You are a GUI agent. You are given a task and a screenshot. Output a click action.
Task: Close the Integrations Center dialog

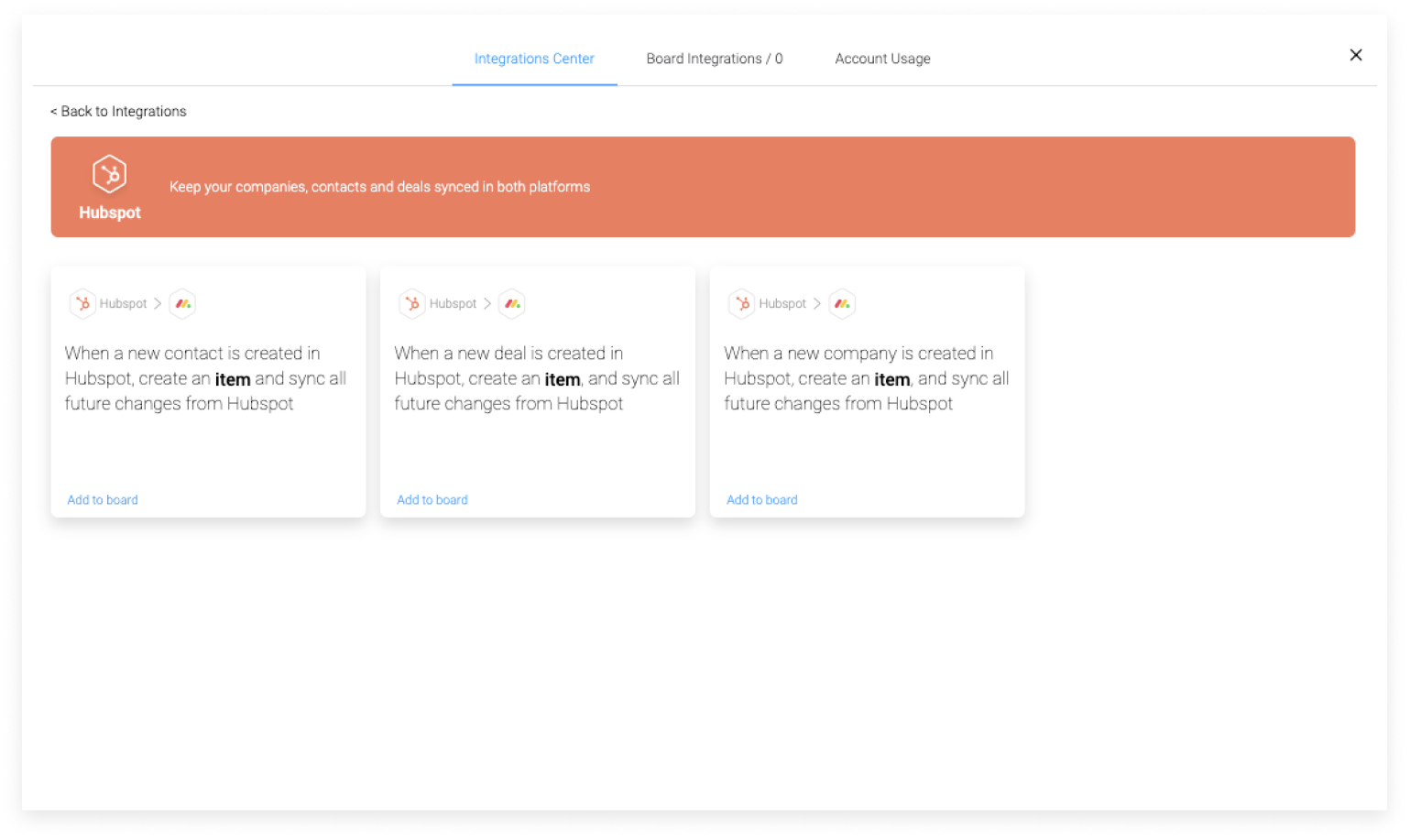[x=1356, y=55]
